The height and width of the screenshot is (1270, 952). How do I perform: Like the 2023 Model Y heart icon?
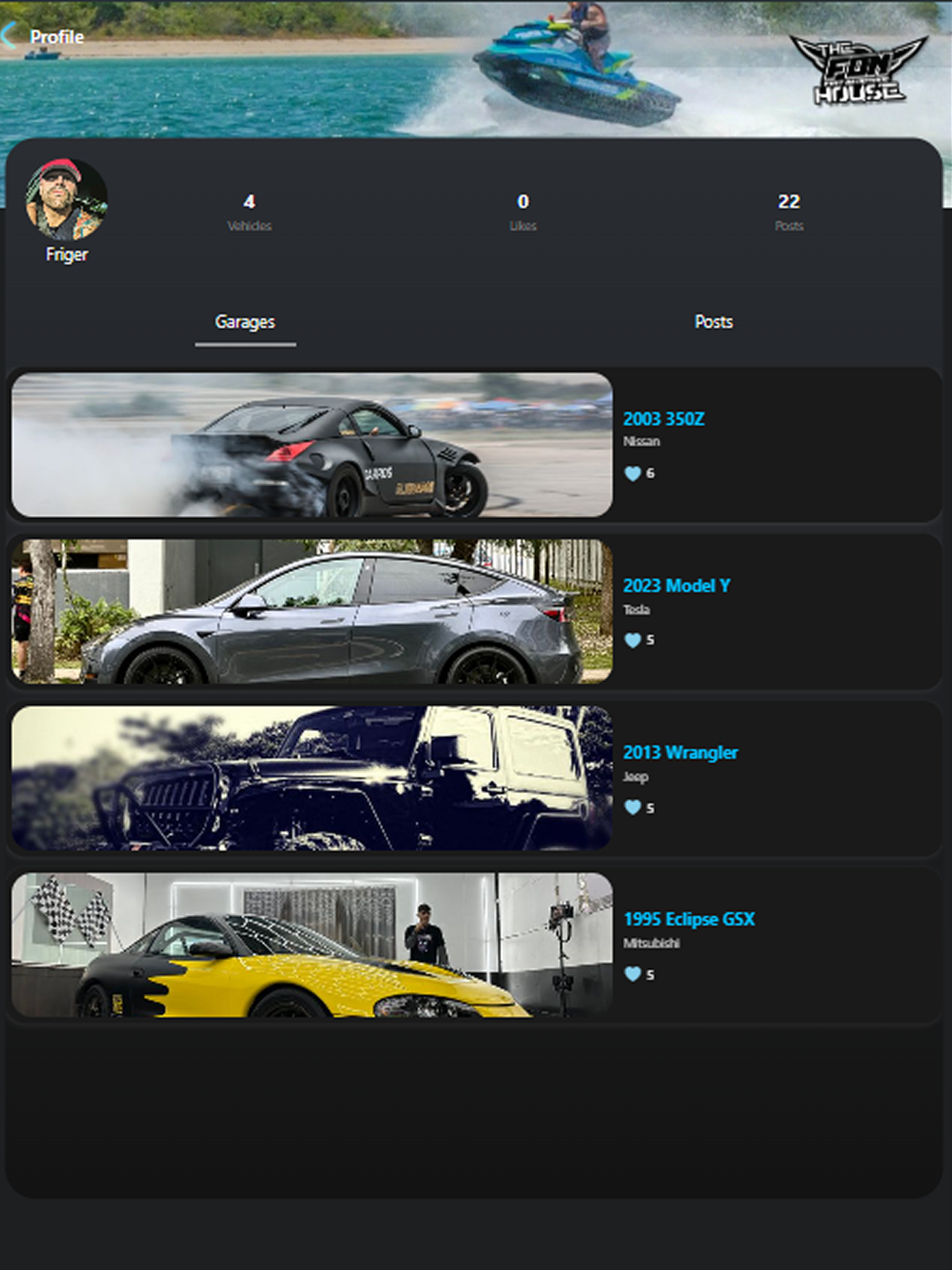[x=632, y=640]
